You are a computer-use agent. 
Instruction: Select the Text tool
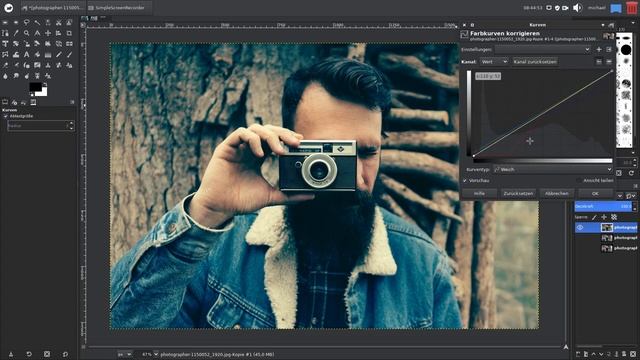point(27,54)
